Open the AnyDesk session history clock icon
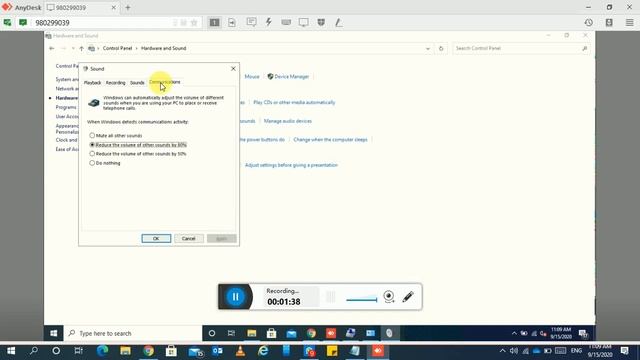 tap(588, 23)
